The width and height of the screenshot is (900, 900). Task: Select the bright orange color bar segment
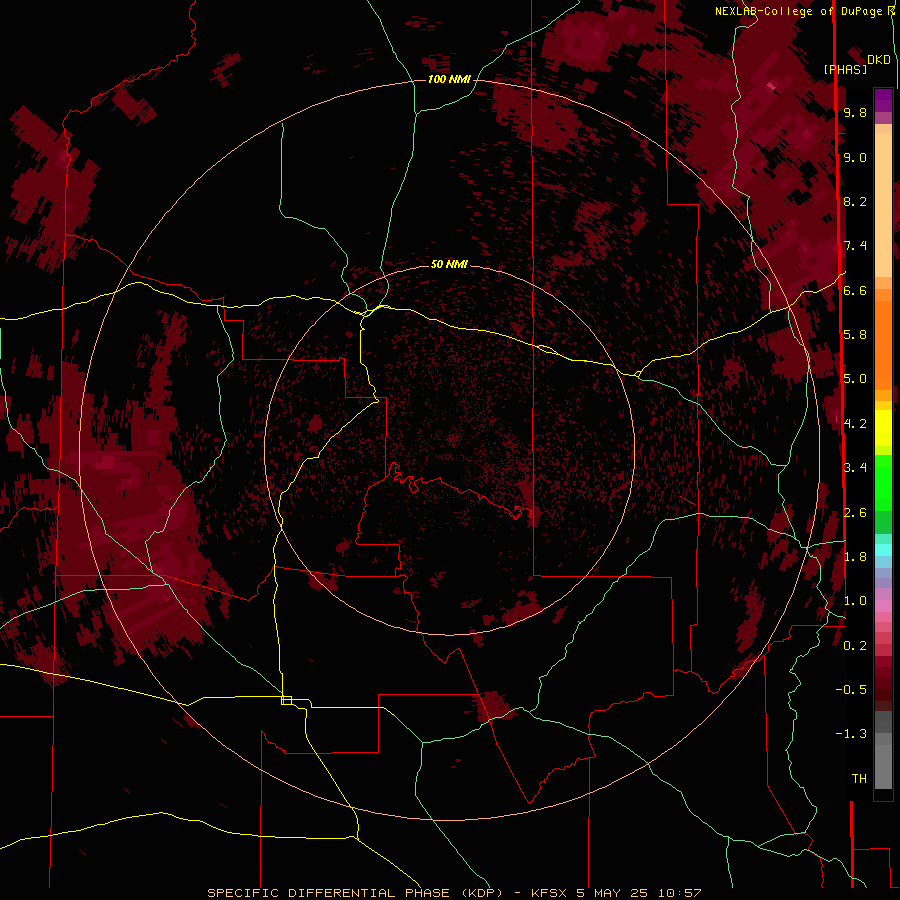coord(883,346)
